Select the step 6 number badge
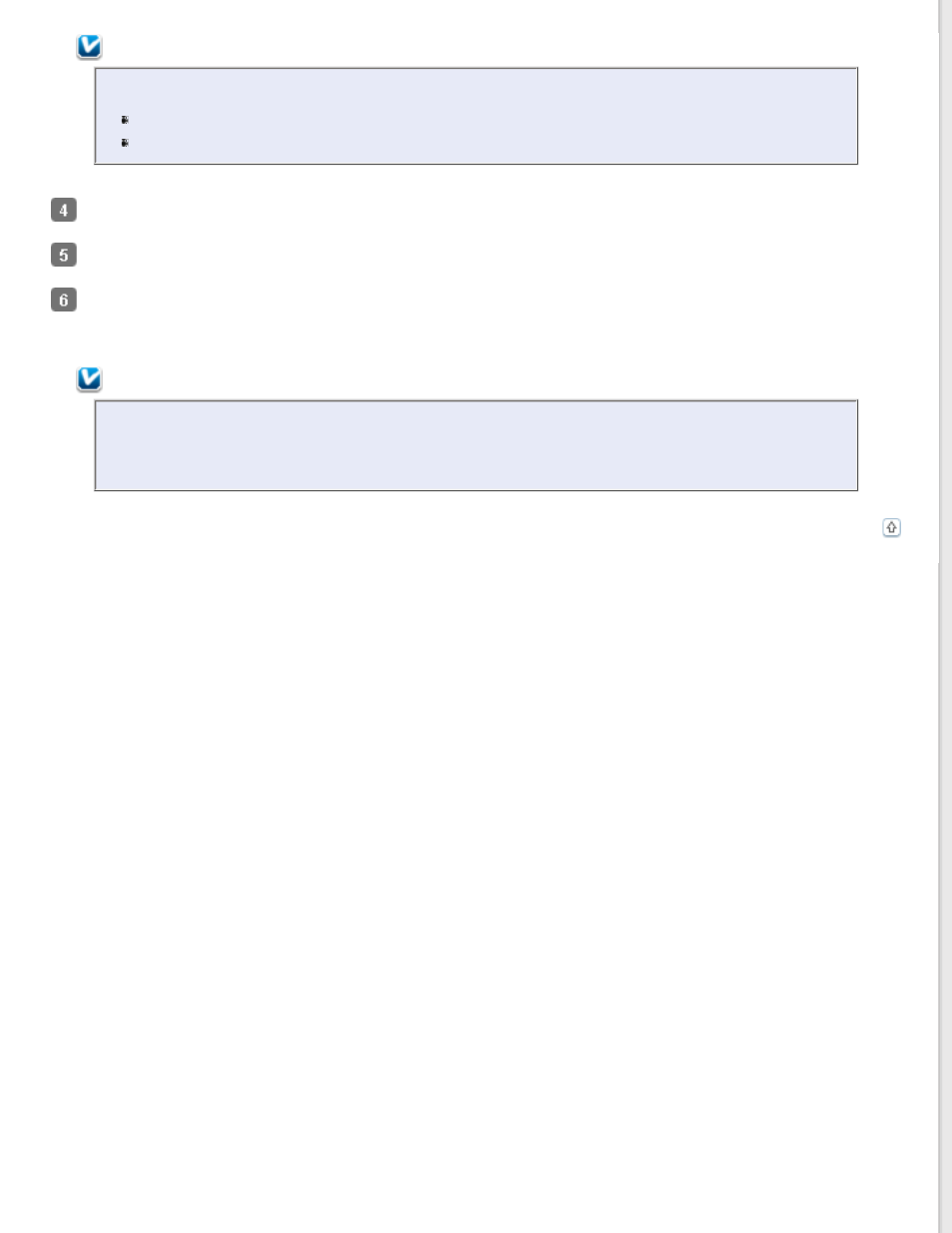Screen dimensions: 952x1233 point(63,300)
